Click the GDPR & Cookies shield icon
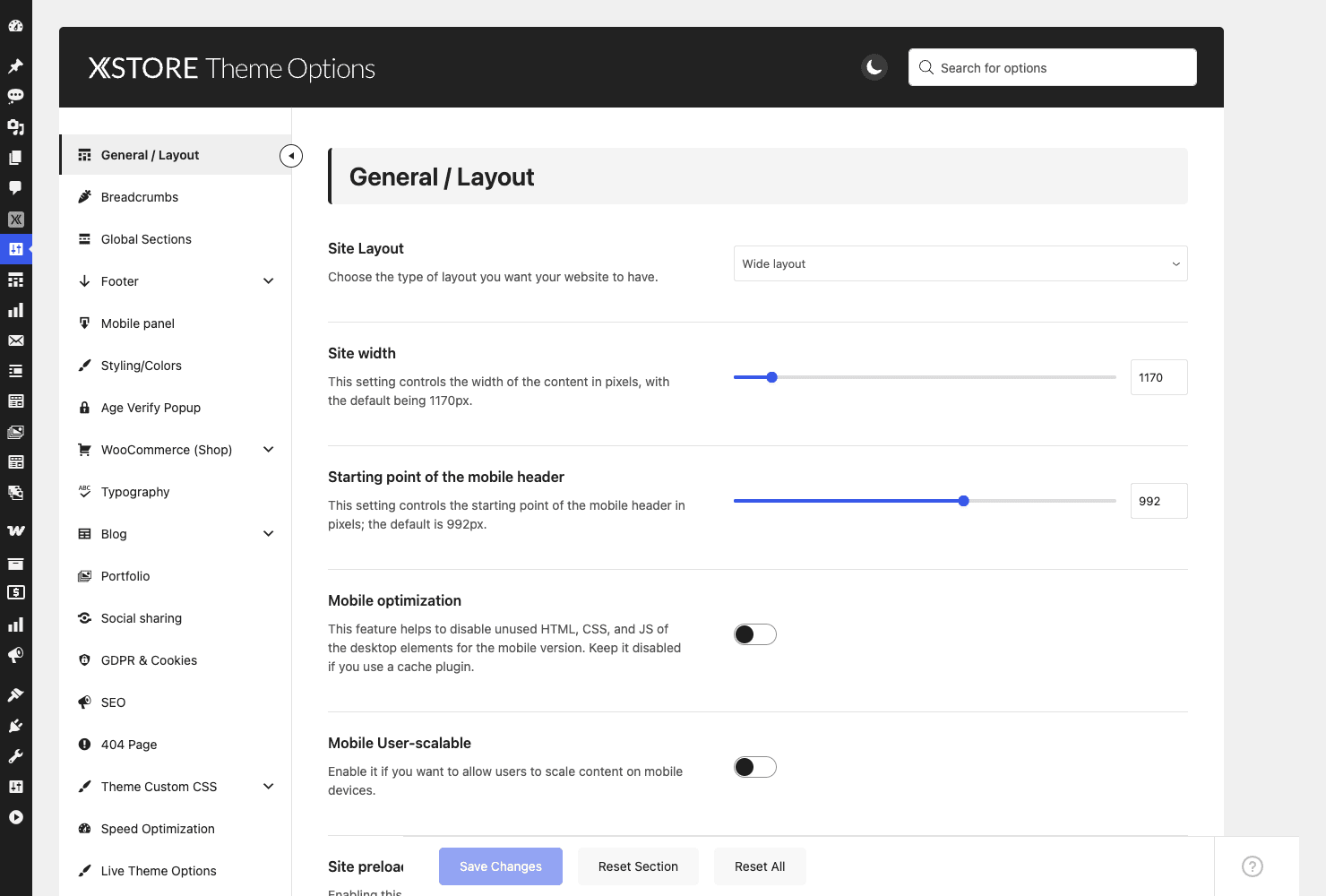This screenshot has width=1326, height=896. click(x=84, y=660)
